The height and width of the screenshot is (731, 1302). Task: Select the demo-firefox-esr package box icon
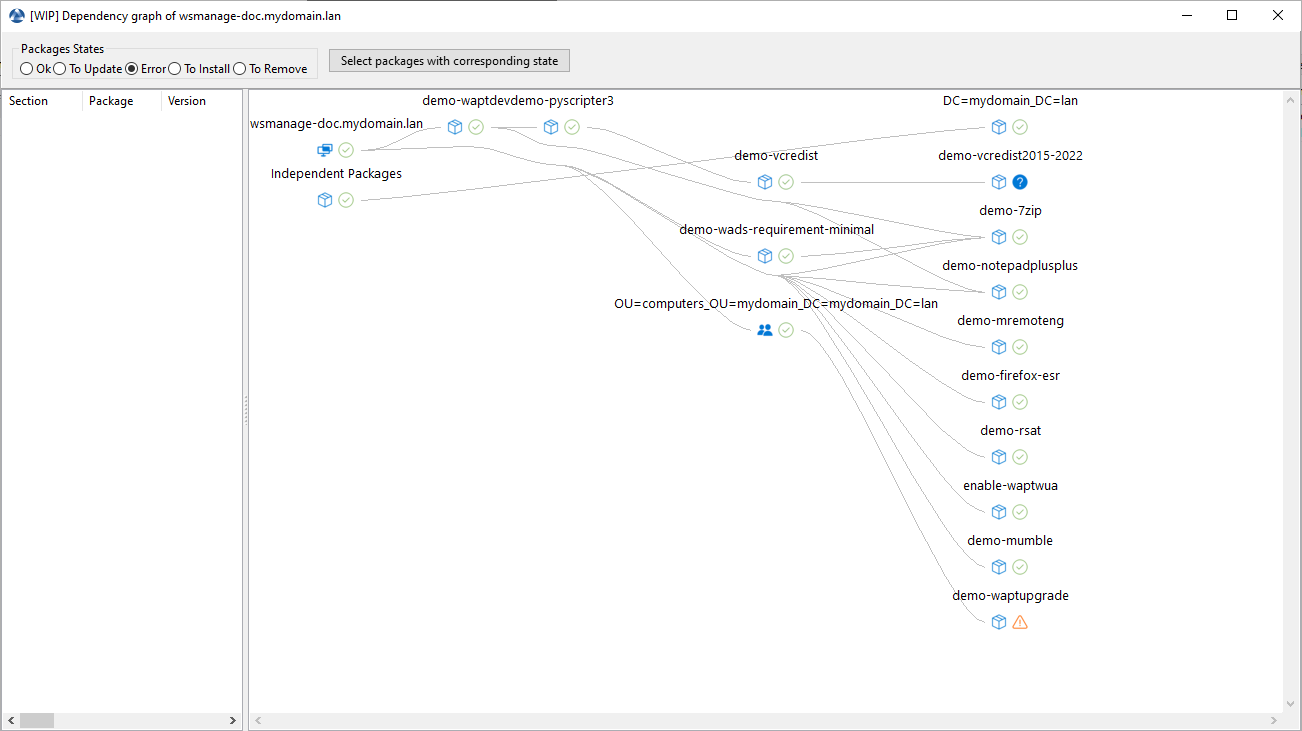tap(998, 402)
